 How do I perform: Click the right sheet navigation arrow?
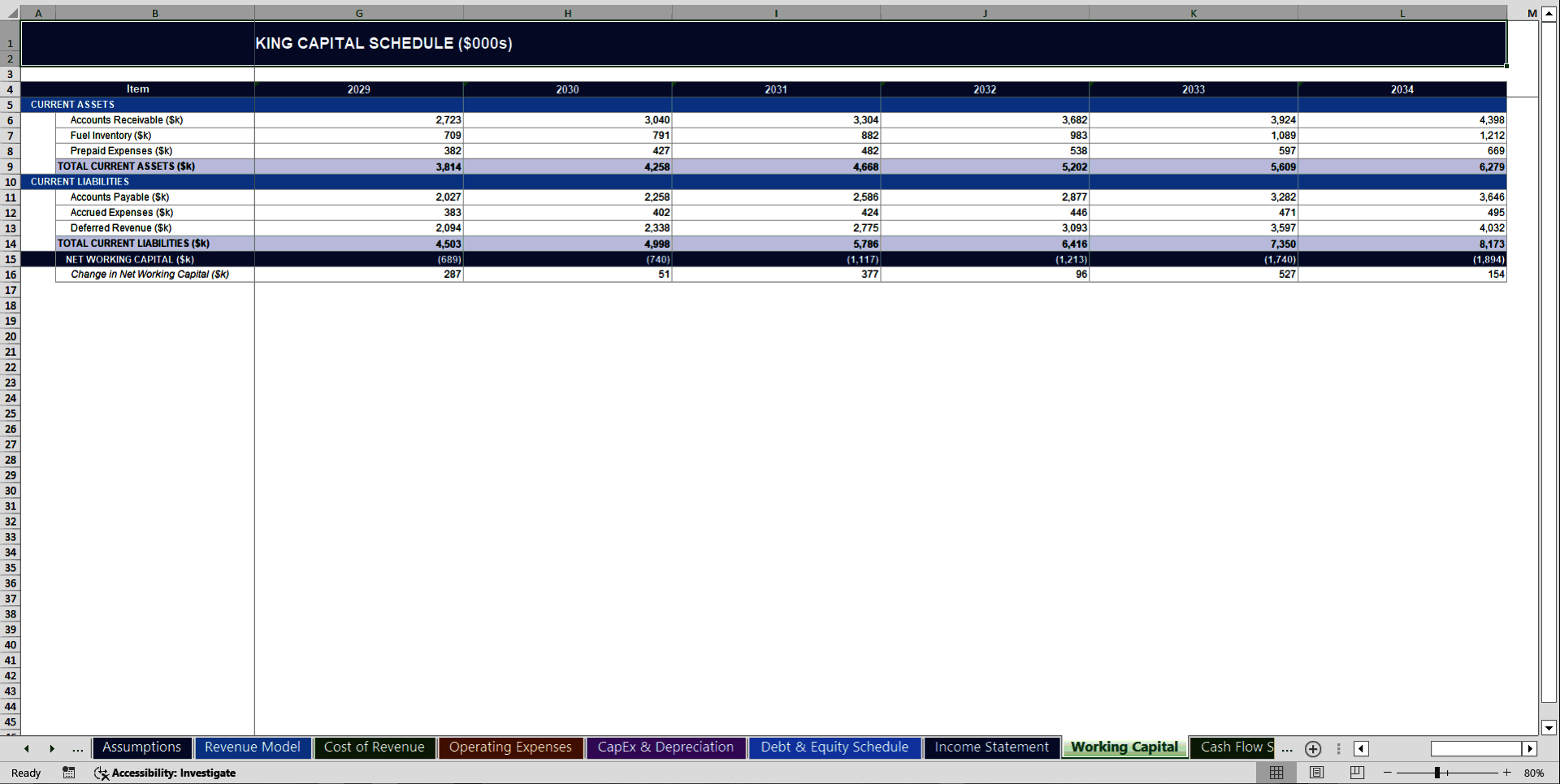[53, 748]
